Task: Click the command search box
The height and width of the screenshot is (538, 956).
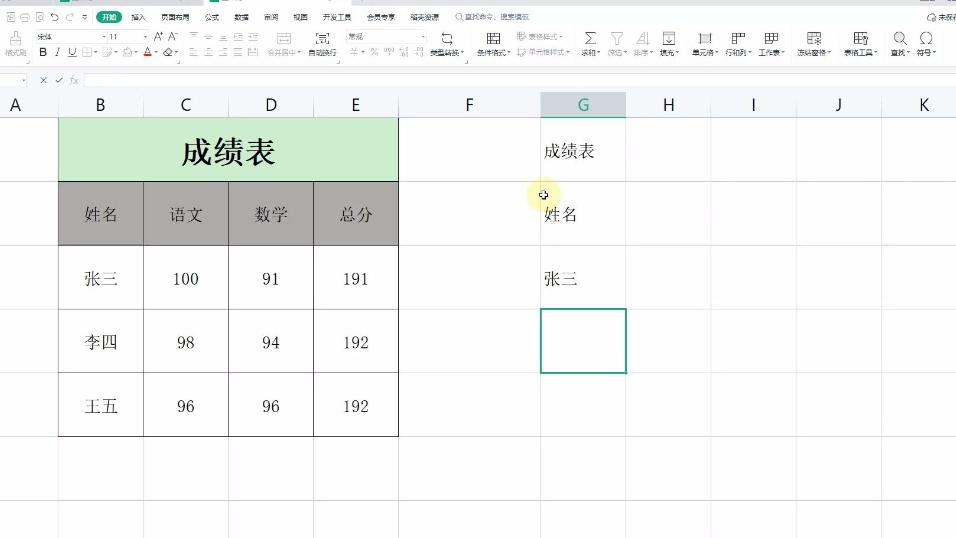Action: (x=492, y=17)
